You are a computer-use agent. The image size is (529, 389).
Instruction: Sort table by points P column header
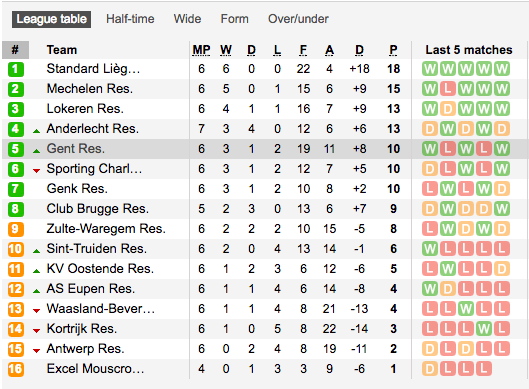[x=393, y=50]
